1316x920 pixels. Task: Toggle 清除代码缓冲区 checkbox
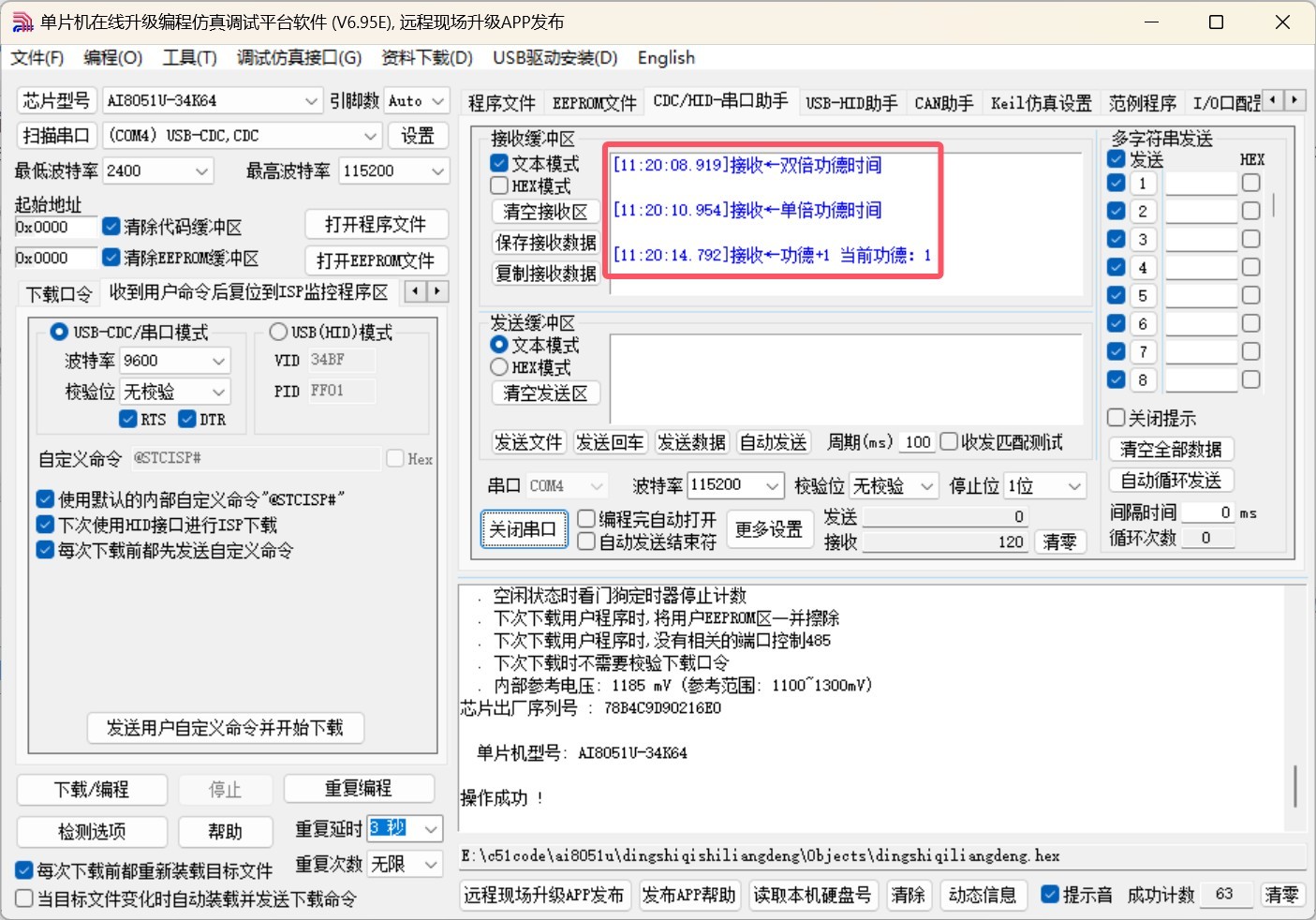click(x=111, y=227)
